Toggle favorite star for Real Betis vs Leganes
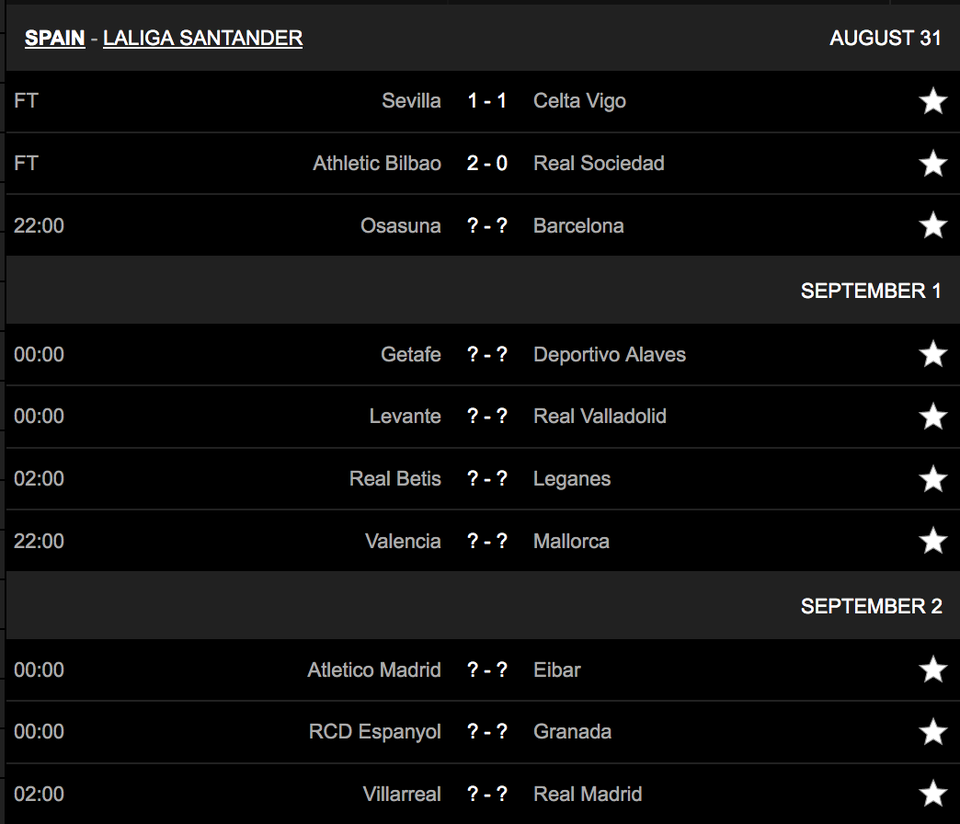Image resolution: width=960 pixels, height=824 pixels. coord(933,479)
